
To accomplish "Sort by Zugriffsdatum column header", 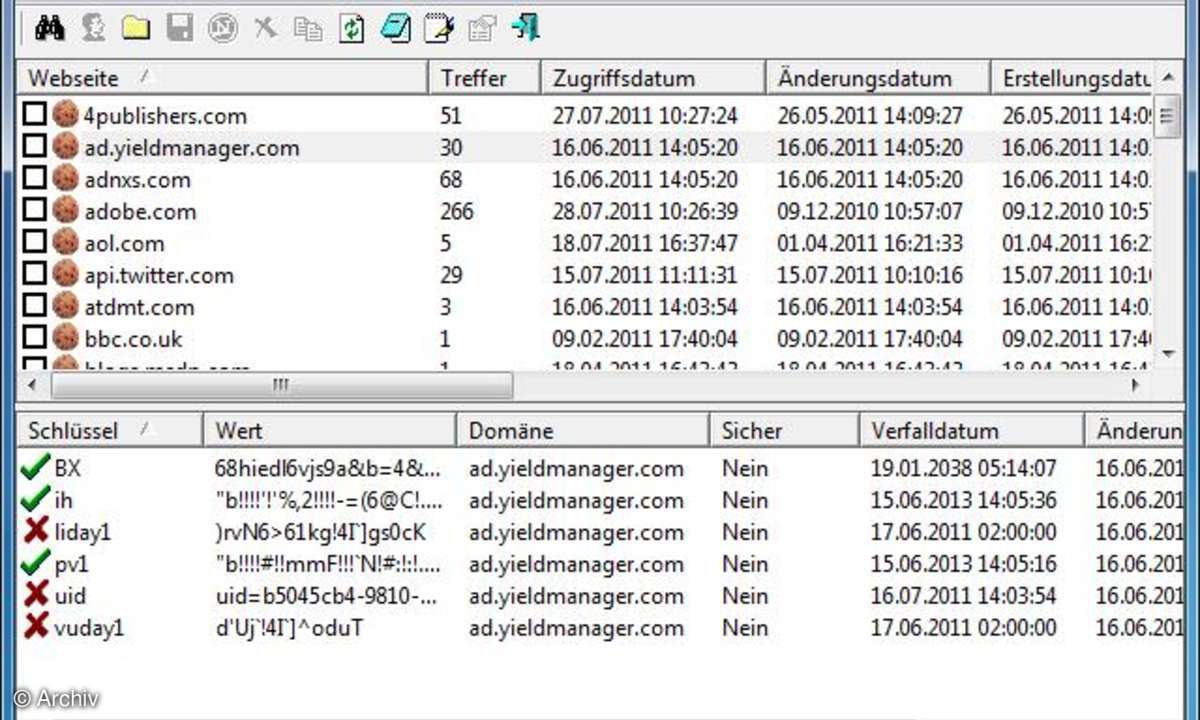I will click(653, 78).
